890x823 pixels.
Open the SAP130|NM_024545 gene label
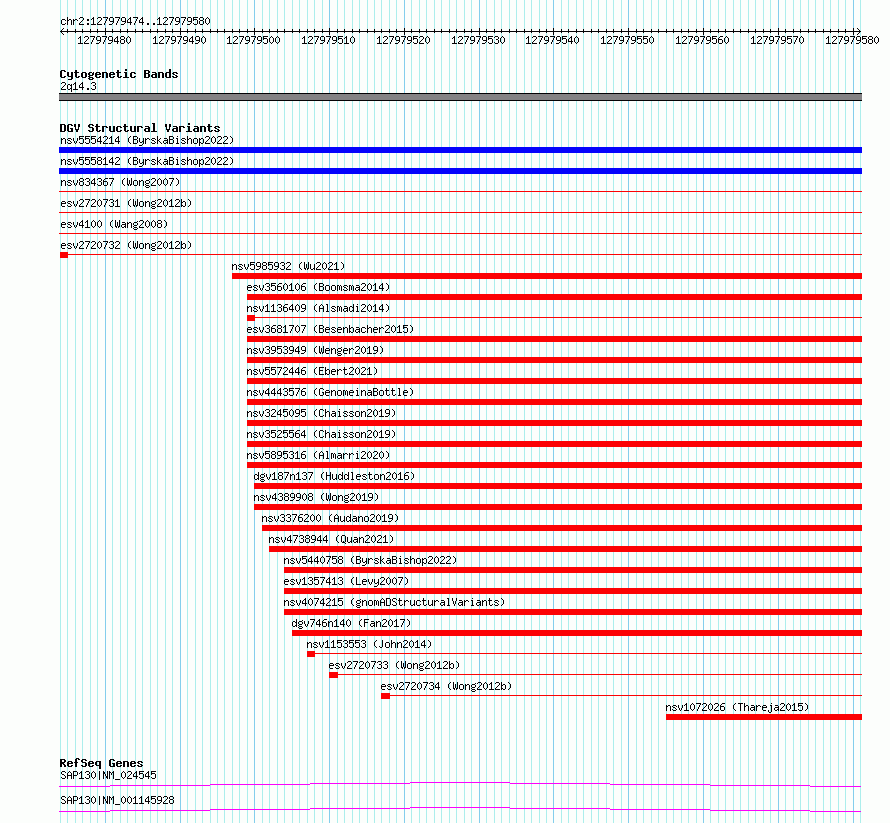tap(108, 775)
